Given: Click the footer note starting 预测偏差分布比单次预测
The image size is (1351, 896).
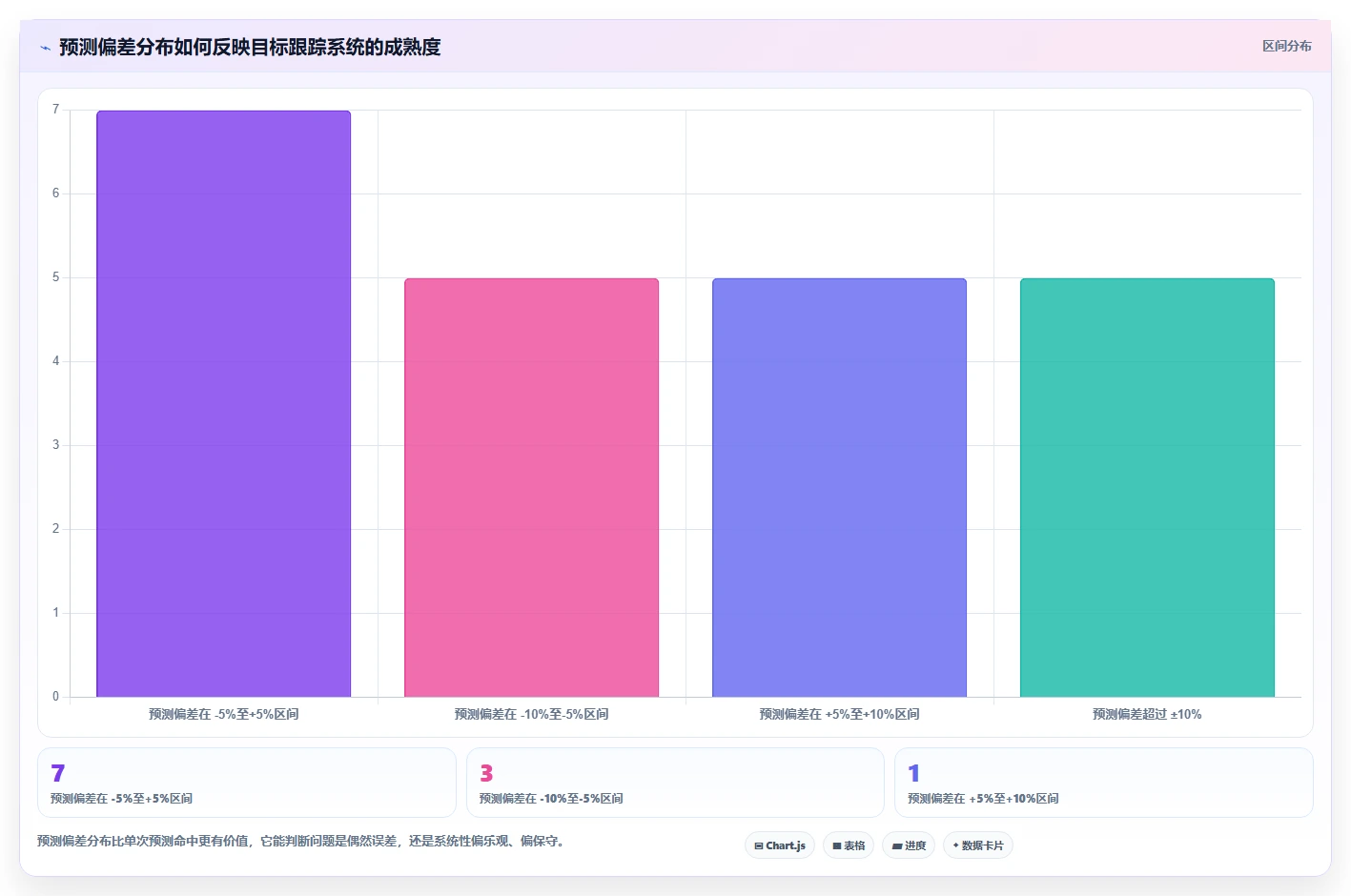Looking at the screenshot, I should pyautogui.click(x=302, y=841).
